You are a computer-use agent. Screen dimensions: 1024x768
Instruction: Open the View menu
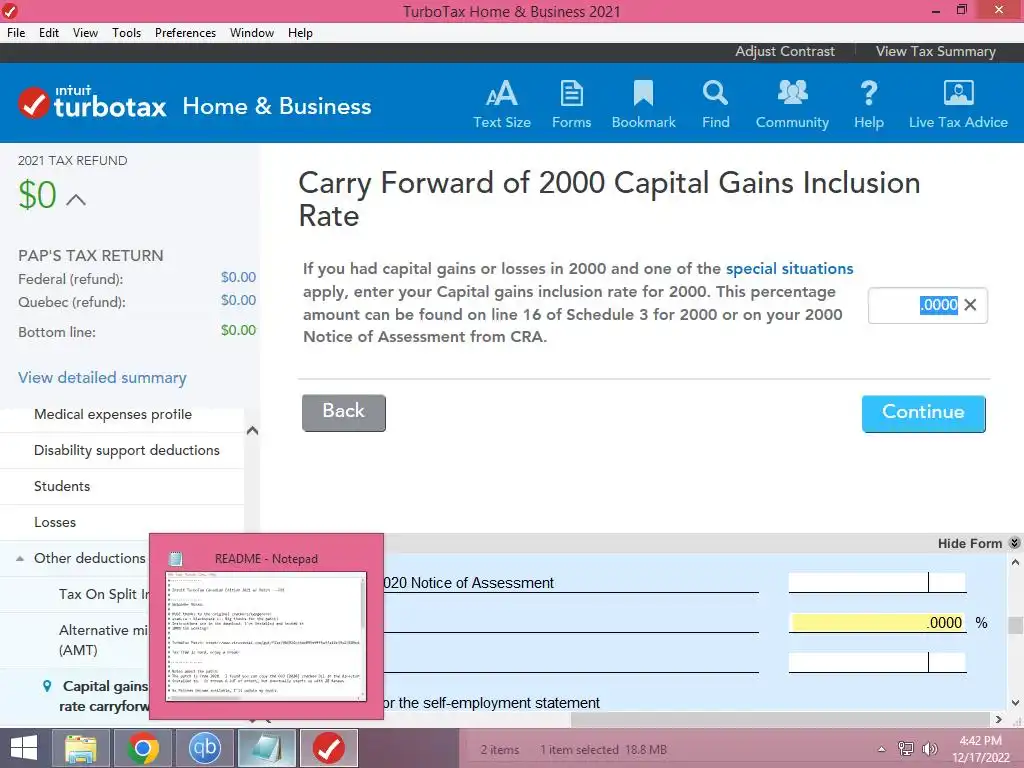[x=86, y=33]
